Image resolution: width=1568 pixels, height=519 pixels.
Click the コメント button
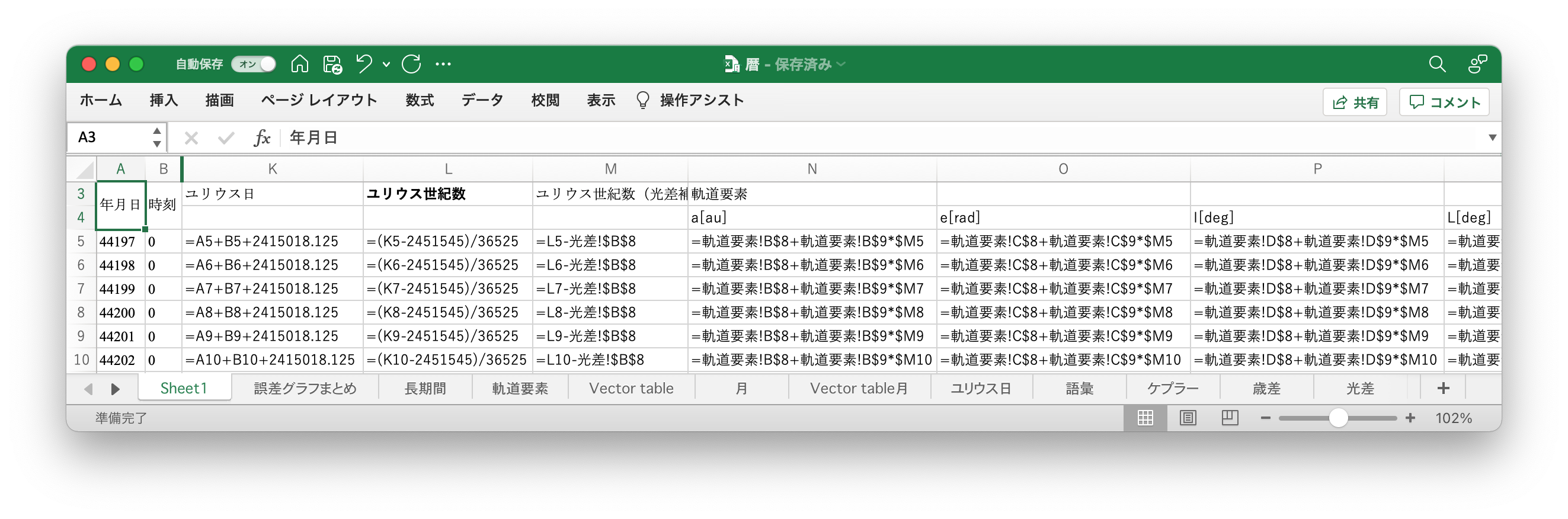coord(1443,102)
